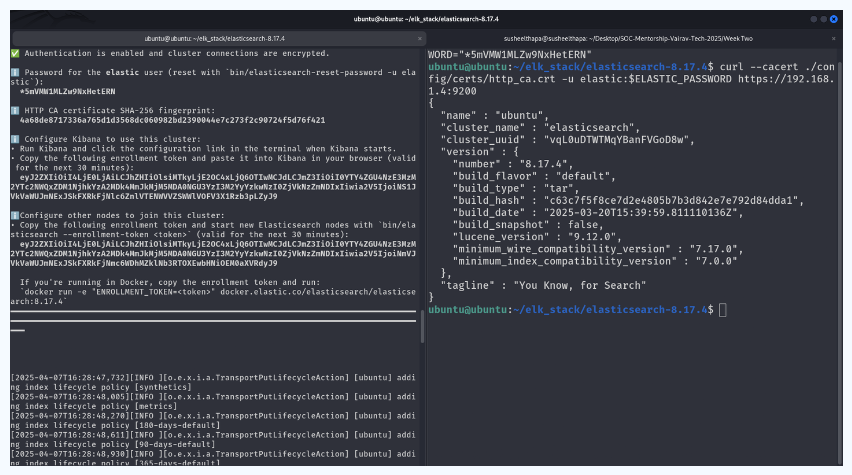852x475 pixels.
Task: Click the log line mentioning policy [180-days-default]
Action: point(213,420)
